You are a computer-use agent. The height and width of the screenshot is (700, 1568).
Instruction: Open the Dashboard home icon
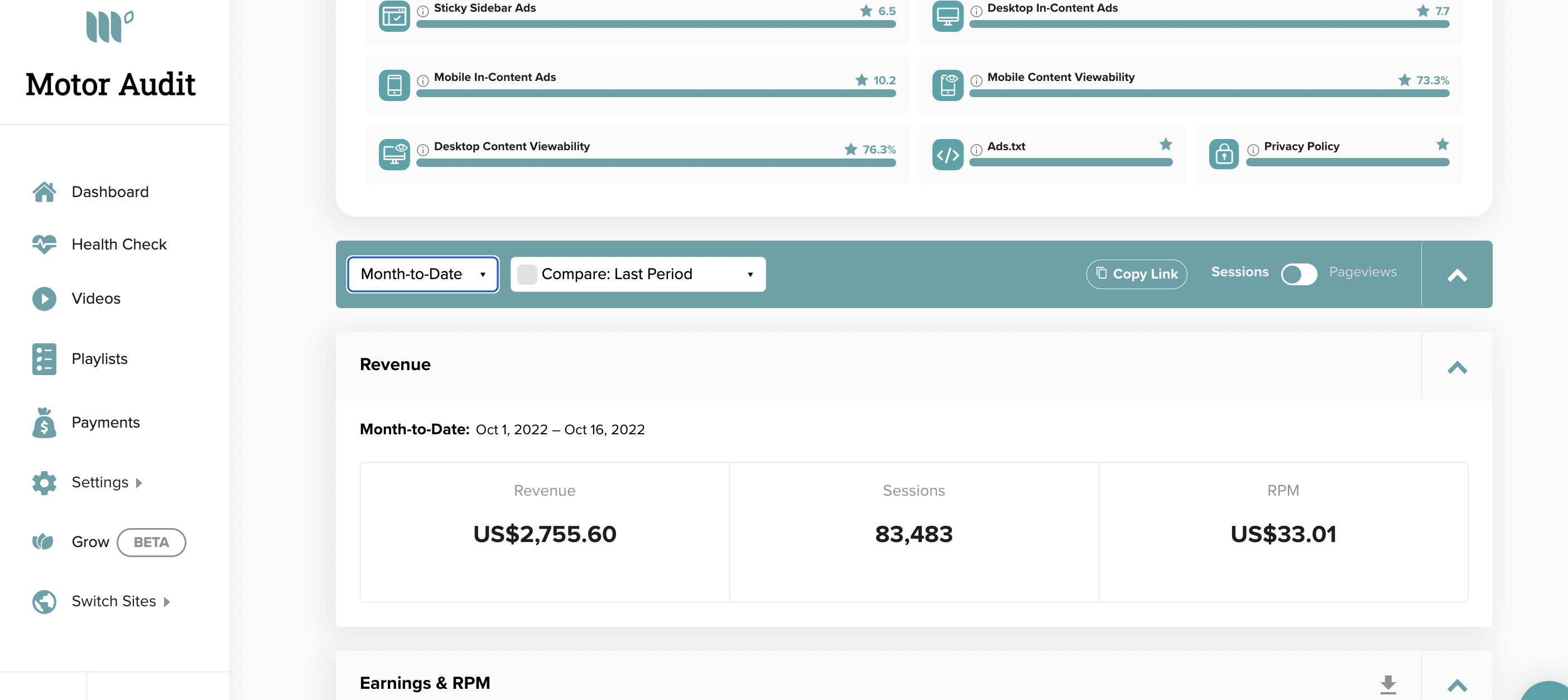[x=44, y=191]
